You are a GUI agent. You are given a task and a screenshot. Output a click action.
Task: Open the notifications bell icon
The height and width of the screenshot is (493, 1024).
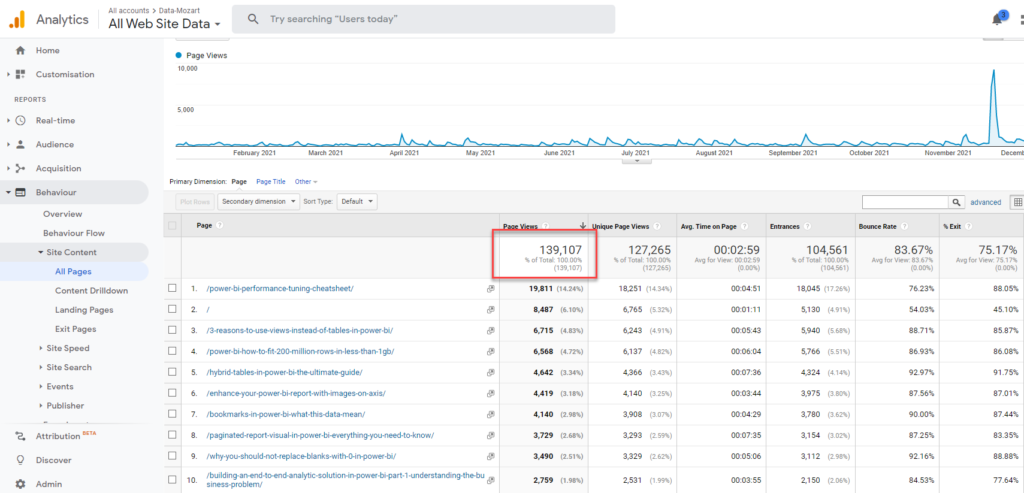997,20
